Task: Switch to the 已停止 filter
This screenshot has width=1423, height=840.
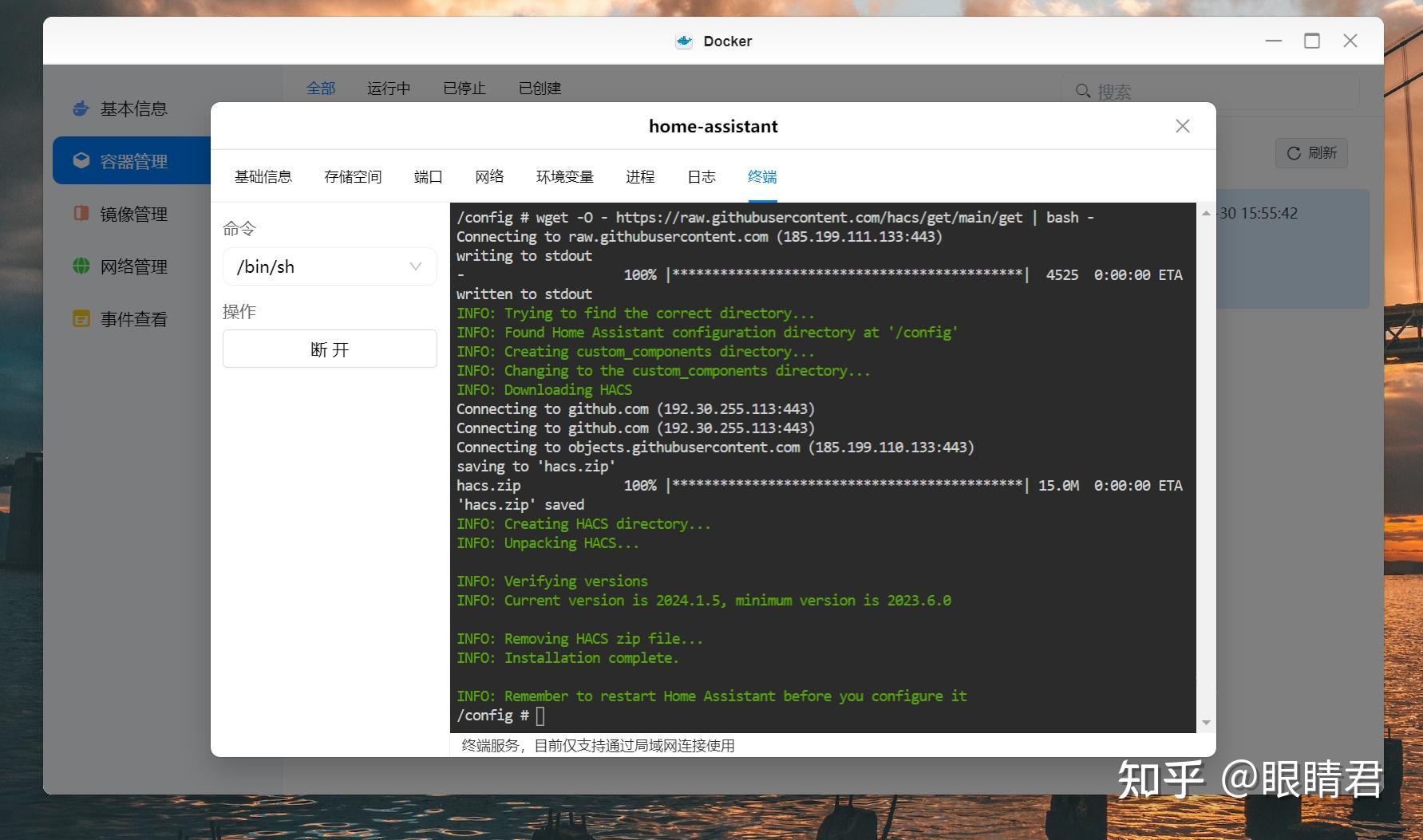Action: (464, 89)
